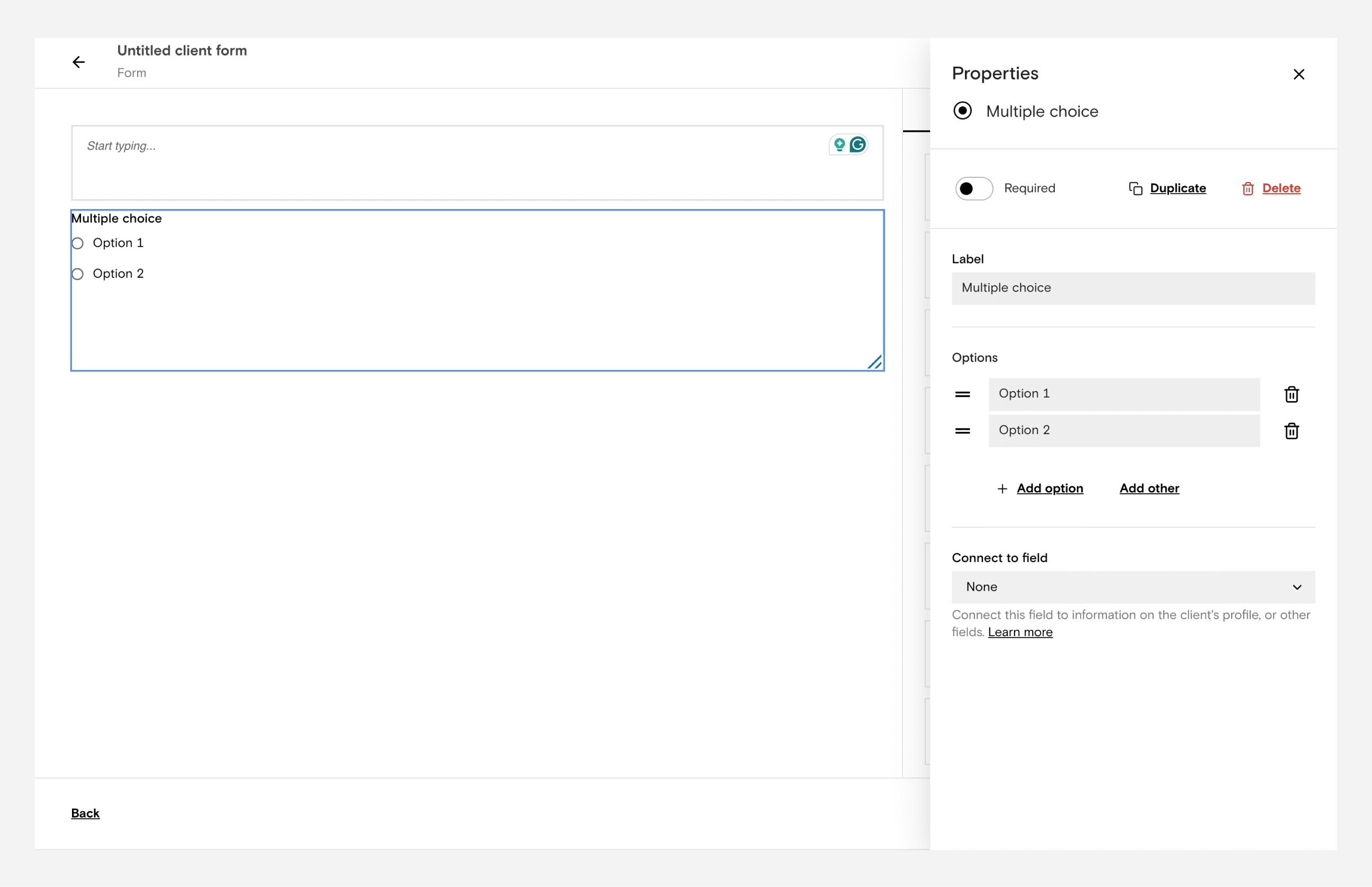Delete Option 1 using its trash icon
The image size is (1372, 887).
click(1291, 394)
